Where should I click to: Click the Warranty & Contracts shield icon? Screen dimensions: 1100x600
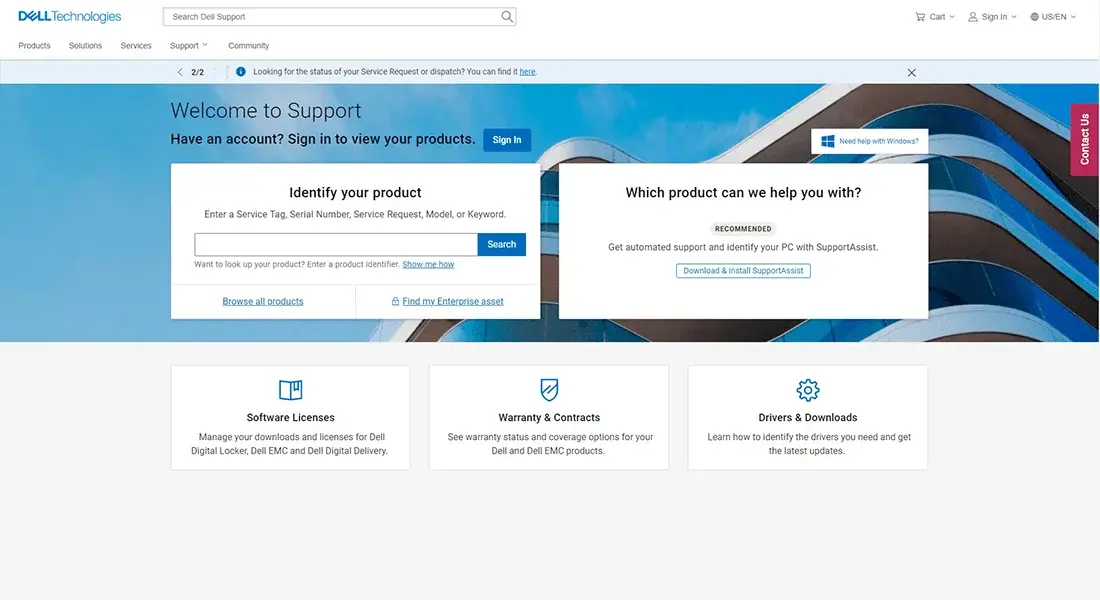click(549, 389)
